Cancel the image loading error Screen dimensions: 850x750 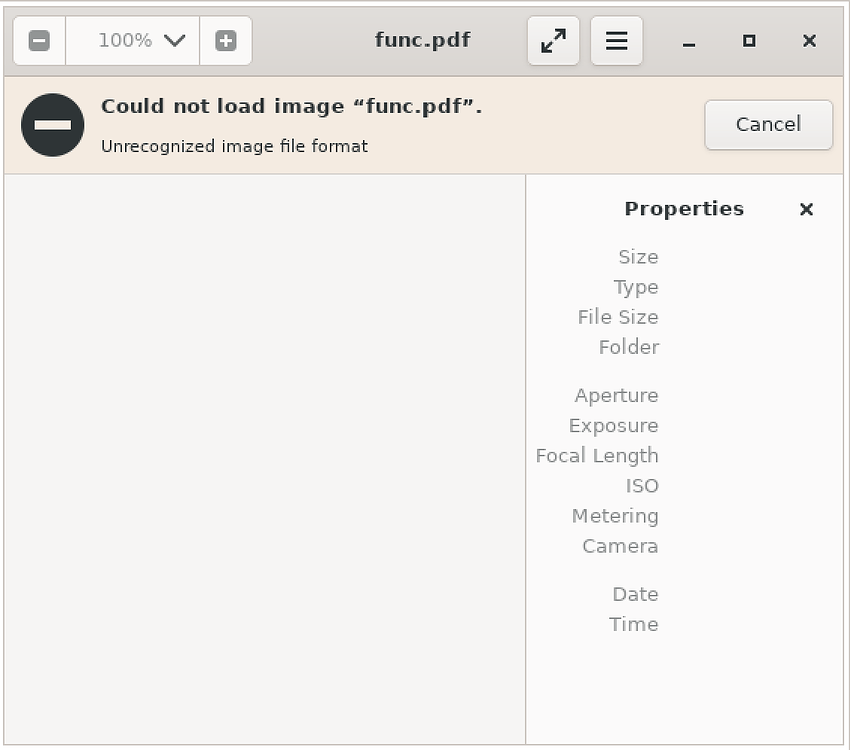(x=768, y=124)
